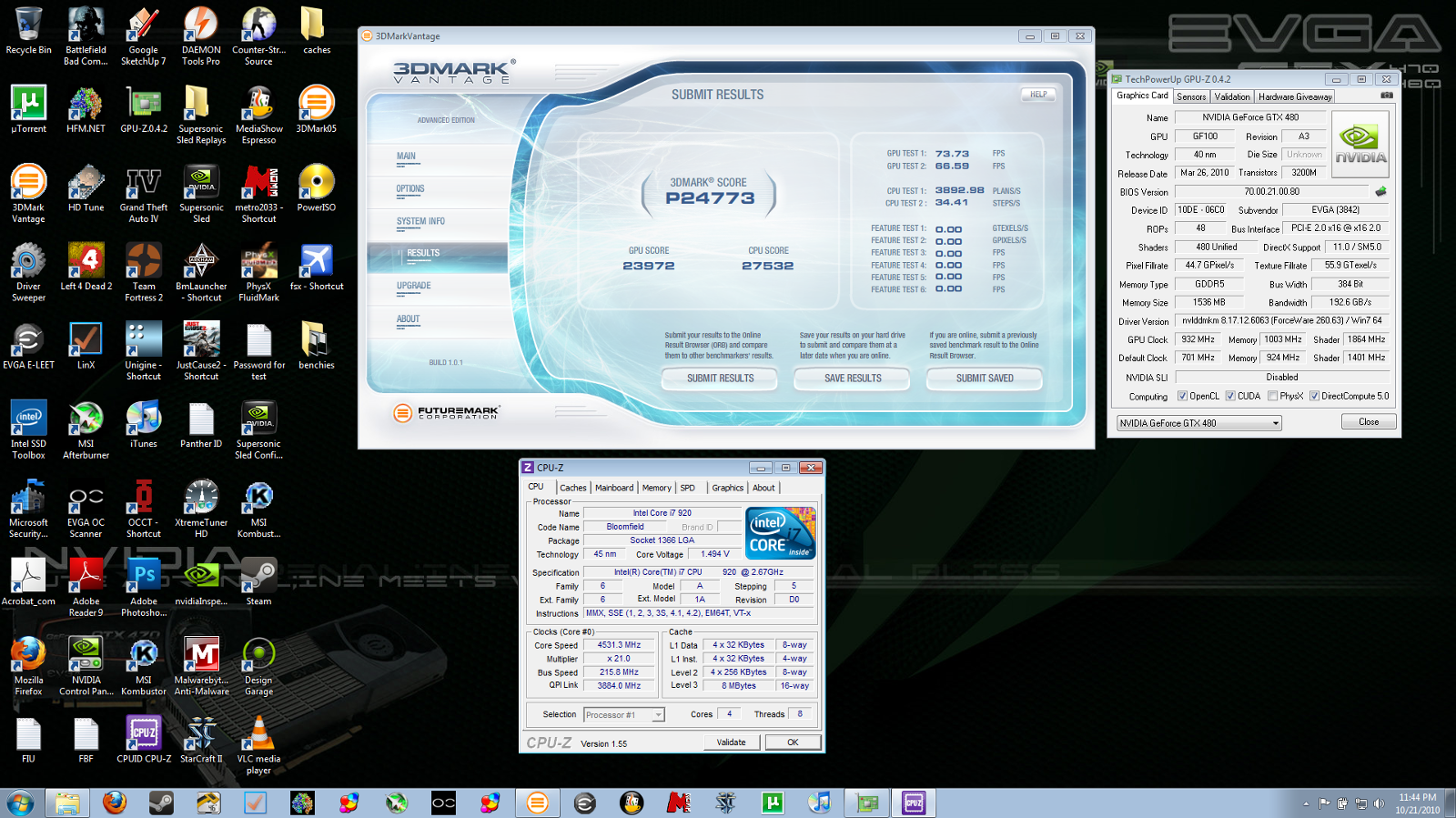The height and width of the screenshot is (818, 1456).
Task: Open the metro2033 Shortcut icon
Action: coord(258,194)
